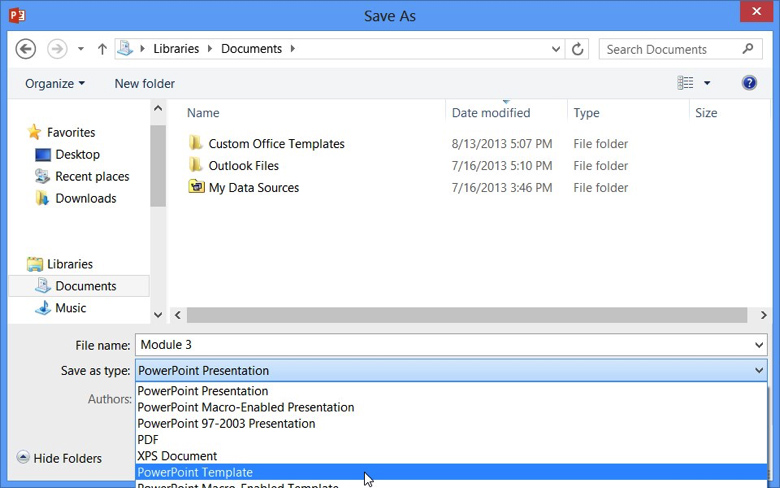This screenshot has height=488, width=780.
Task: Choose PowerPoint Macro-Enabled Presentation type
Action: (451, 407)
